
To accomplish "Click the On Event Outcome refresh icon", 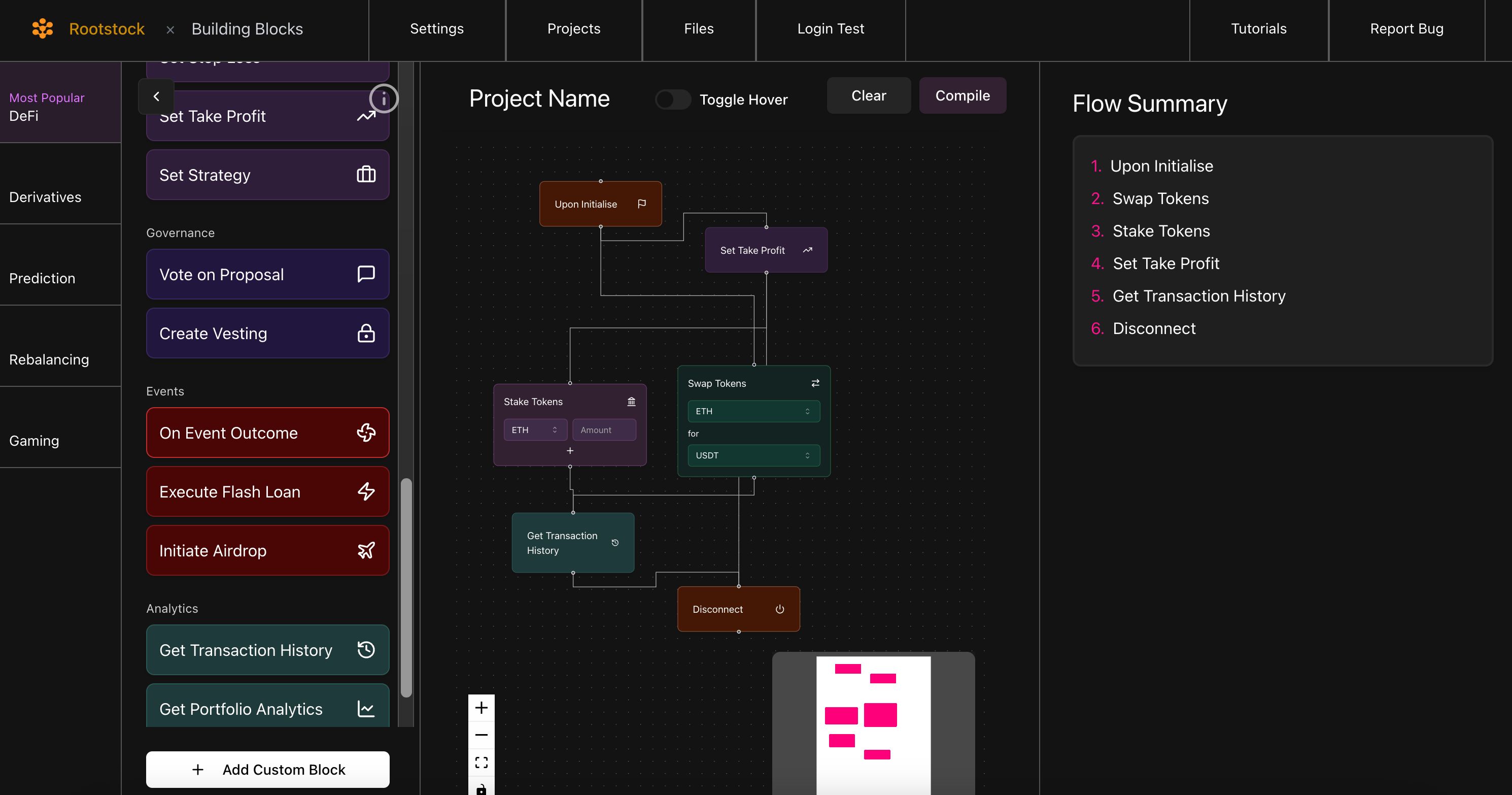I will pyautogui.click(x=365, y=432).
